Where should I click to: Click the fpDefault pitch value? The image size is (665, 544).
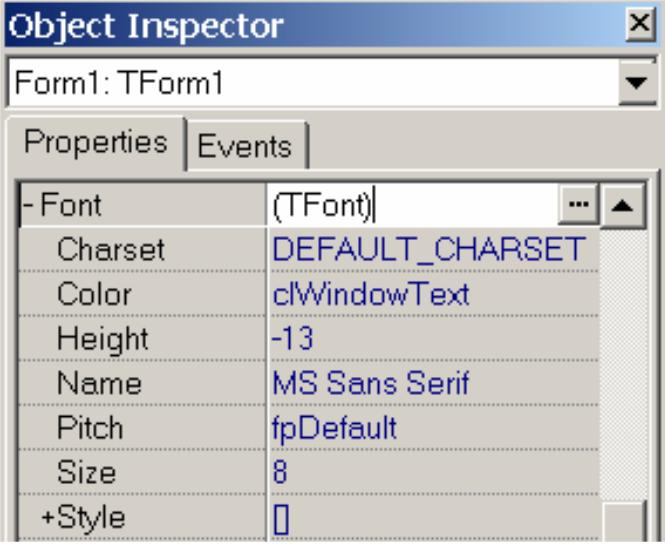coord(335,428)
